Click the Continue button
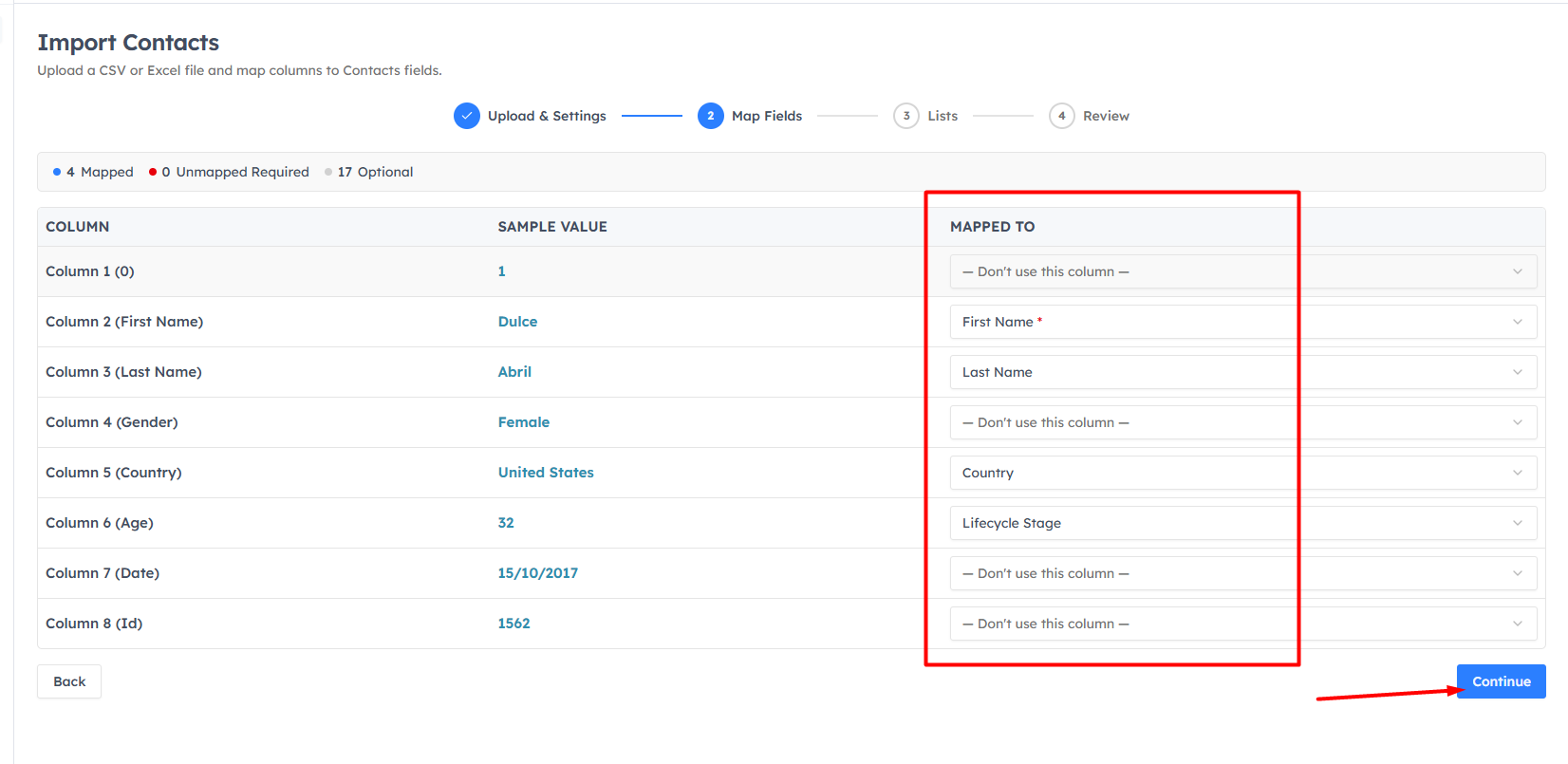 (x=1502, y=681)
